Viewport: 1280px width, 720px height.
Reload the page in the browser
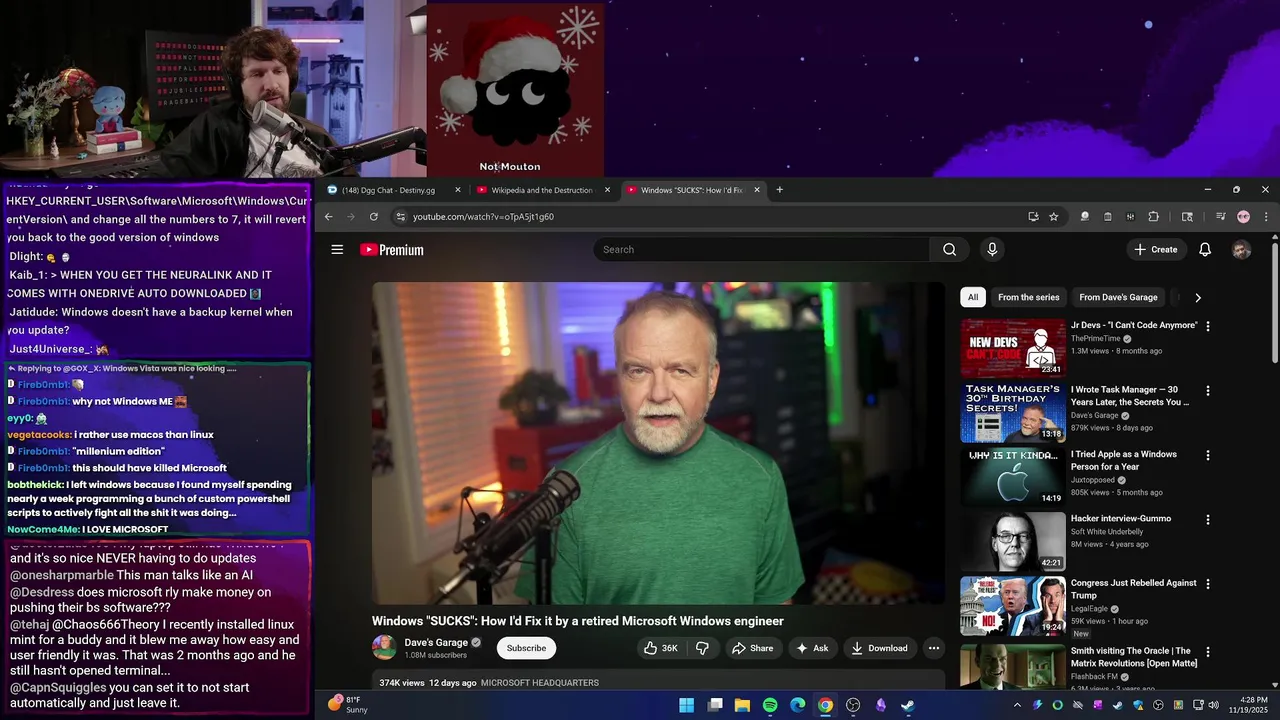(374, 217)
